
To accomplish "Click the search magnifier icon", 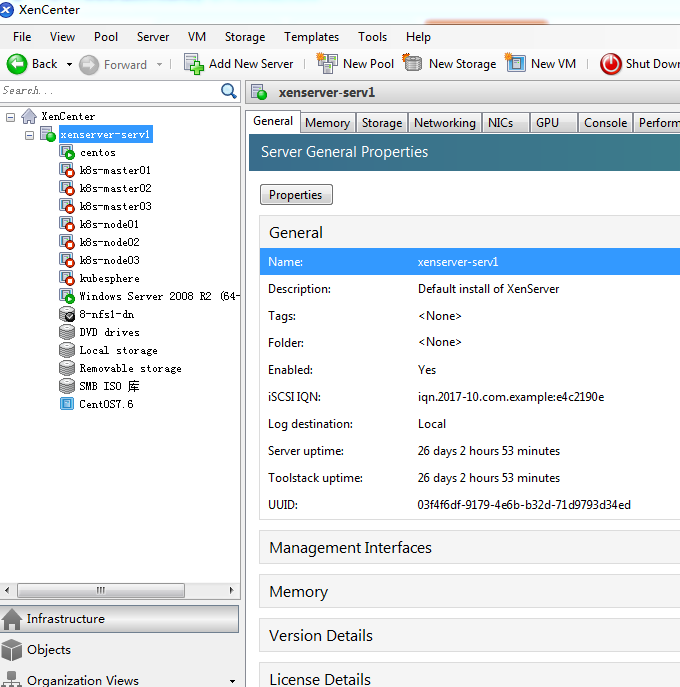I will pyautogui.click(x=229, y=91).
